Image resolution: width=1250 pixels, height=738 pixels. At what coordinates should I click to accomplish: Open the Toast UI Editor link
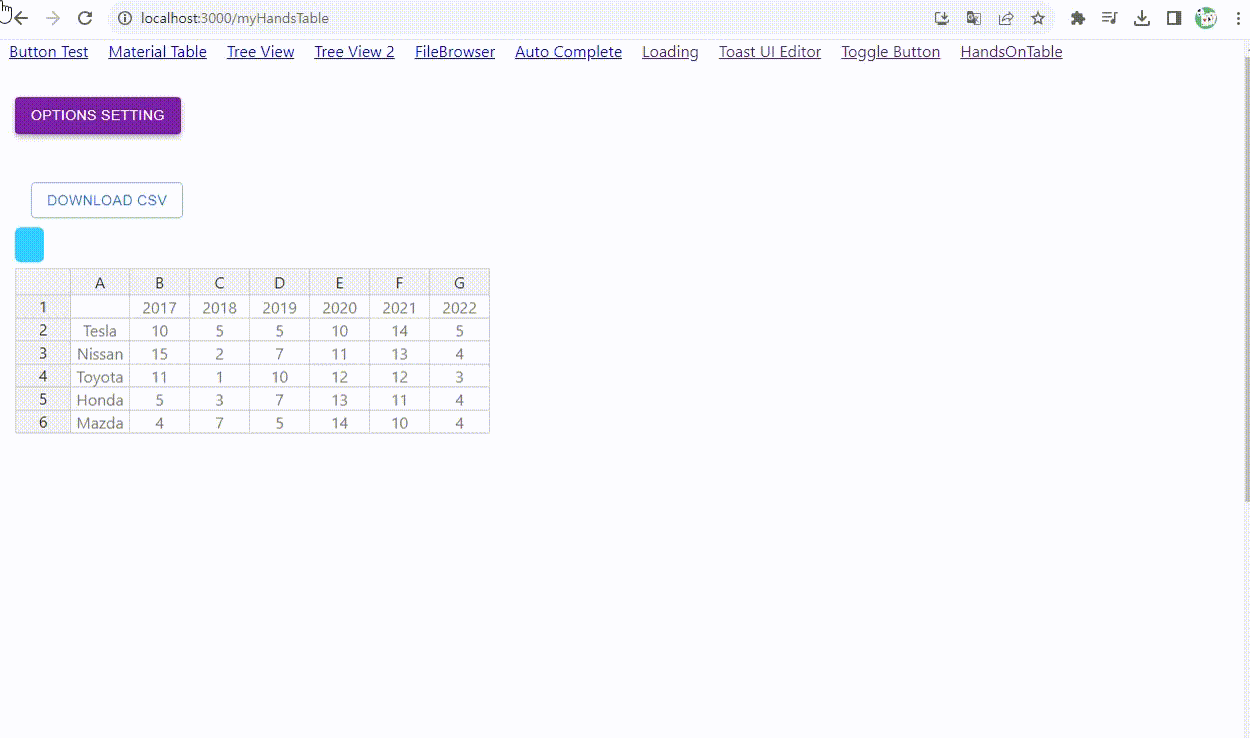pos(770,52)
